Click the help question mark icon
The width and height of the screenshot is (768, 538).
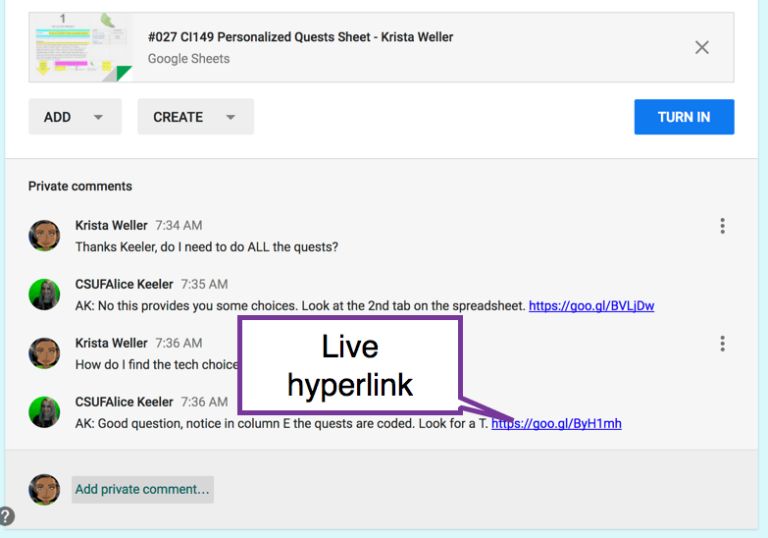(x=6, y=516)
